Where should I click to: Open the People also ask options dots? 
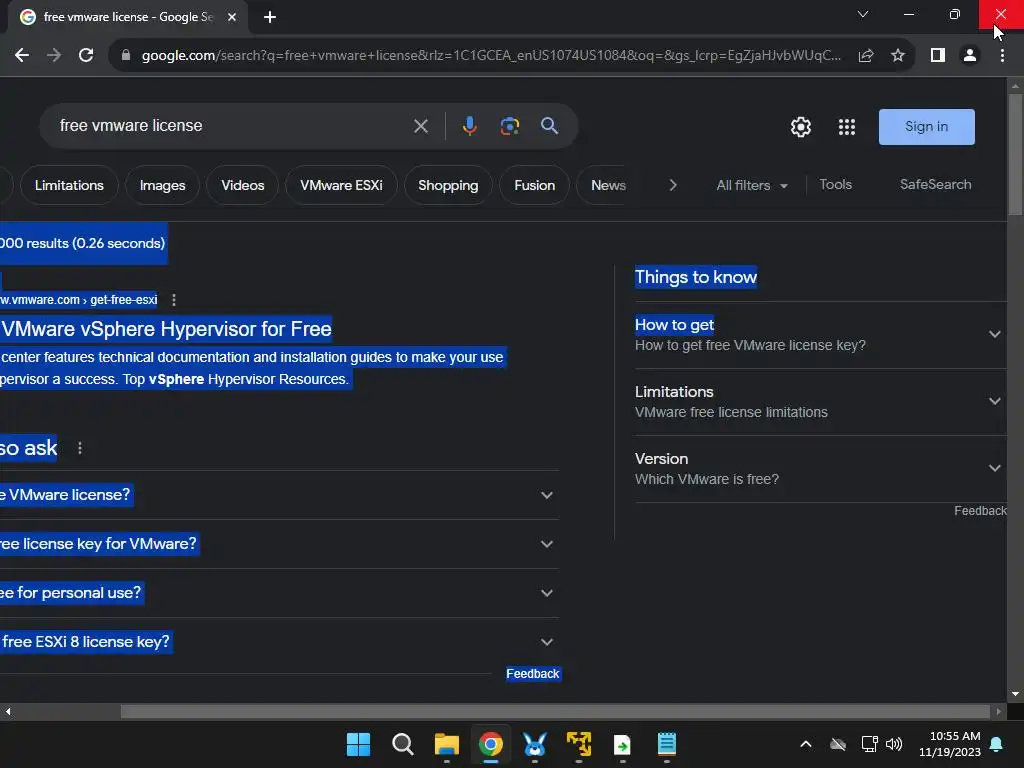[80, 448]
